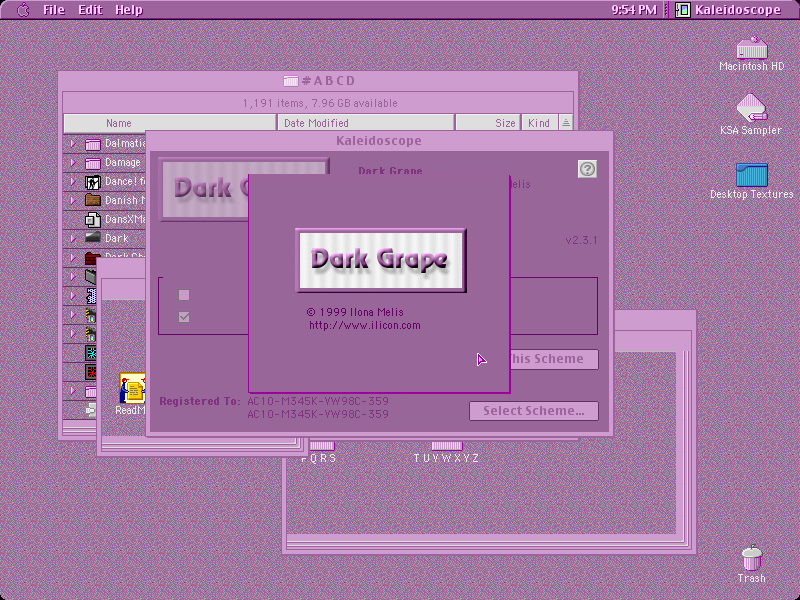Click the "Dark" folder name in #ABCD list

coord(117,238)
